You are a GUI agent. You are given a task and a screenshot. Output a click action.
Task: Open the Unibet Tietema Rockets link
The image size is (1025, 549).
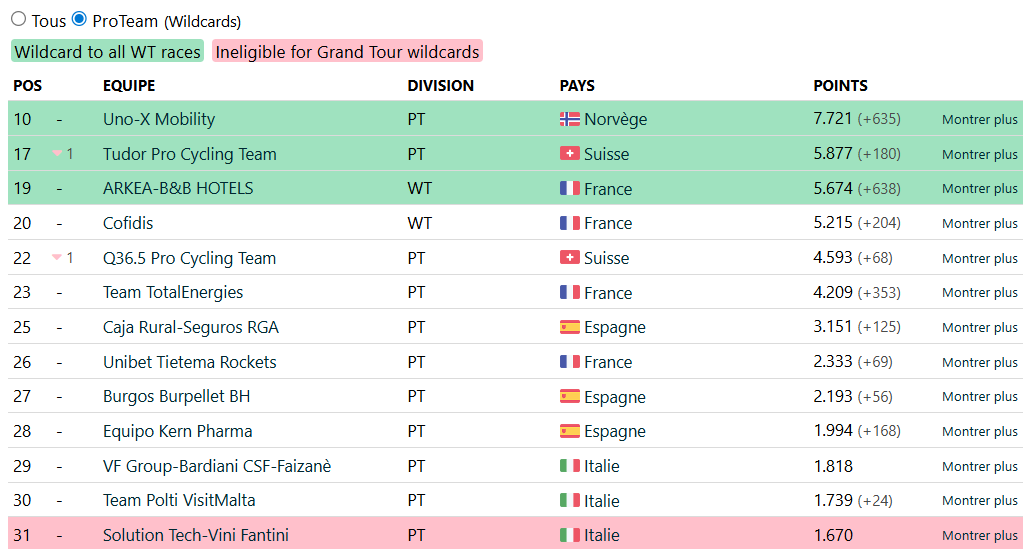[190, 362]
